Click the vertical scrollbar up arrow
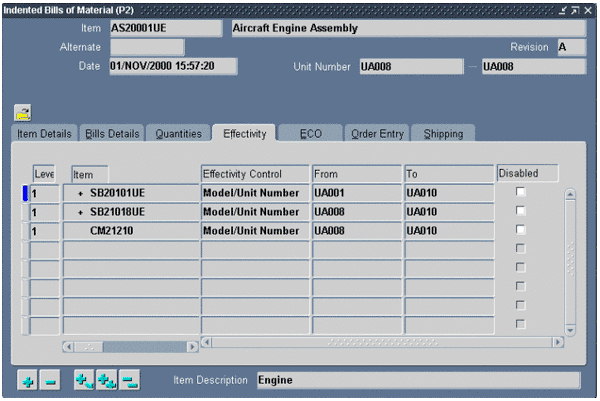Viewport: 600px width, 401px height. coord(570,194)
